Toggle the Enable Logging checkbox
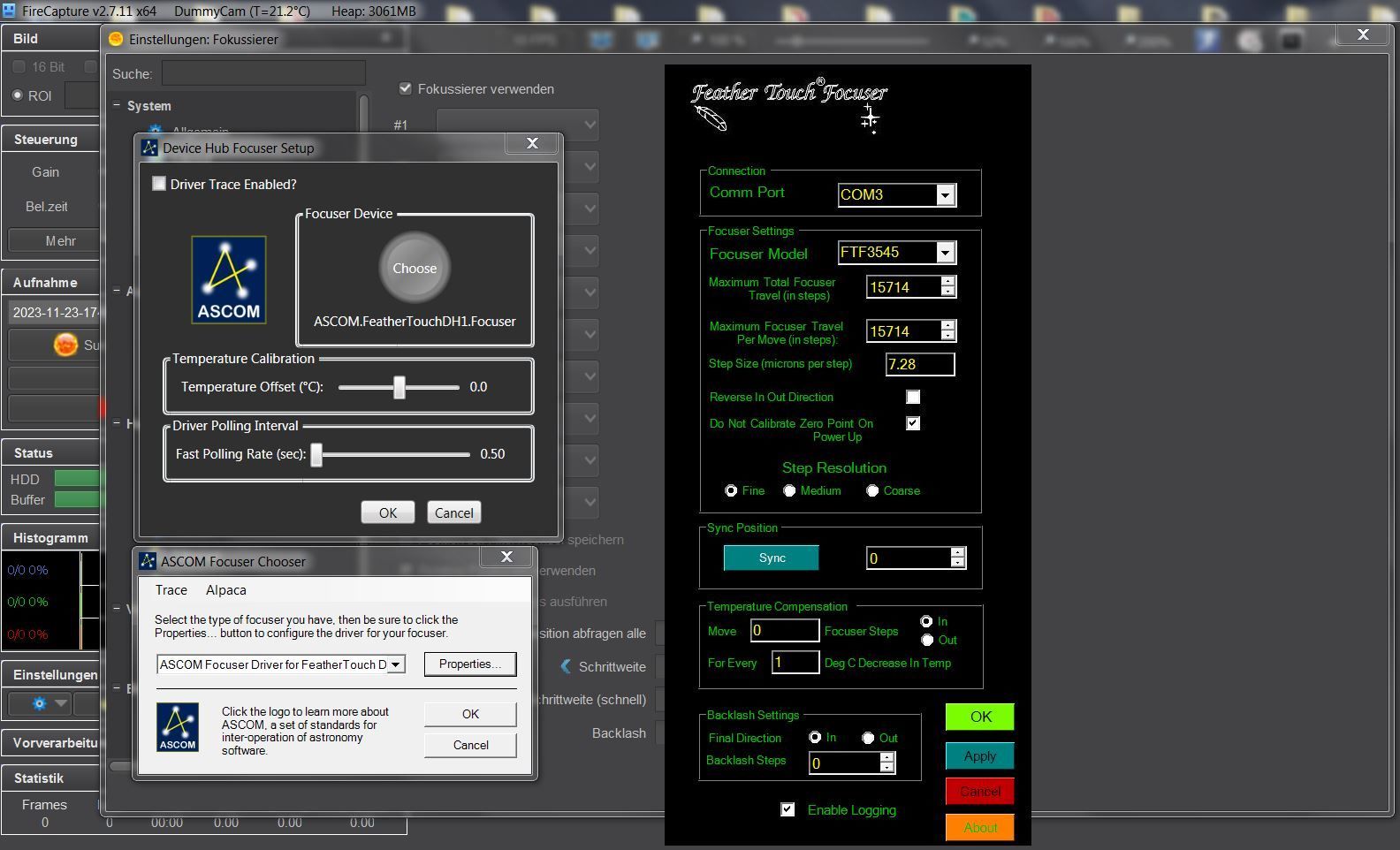Viewport: 1400px width, 850px height. (x=787, y=809)
